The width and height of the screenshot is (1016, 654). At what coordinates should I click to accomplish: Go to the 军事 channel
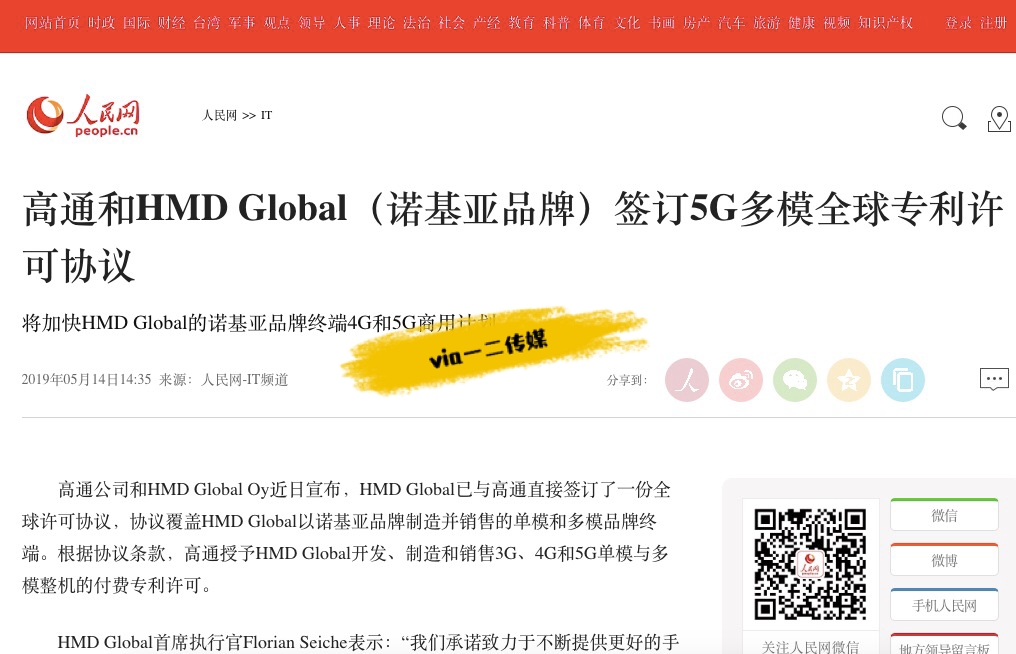point(242,23)
